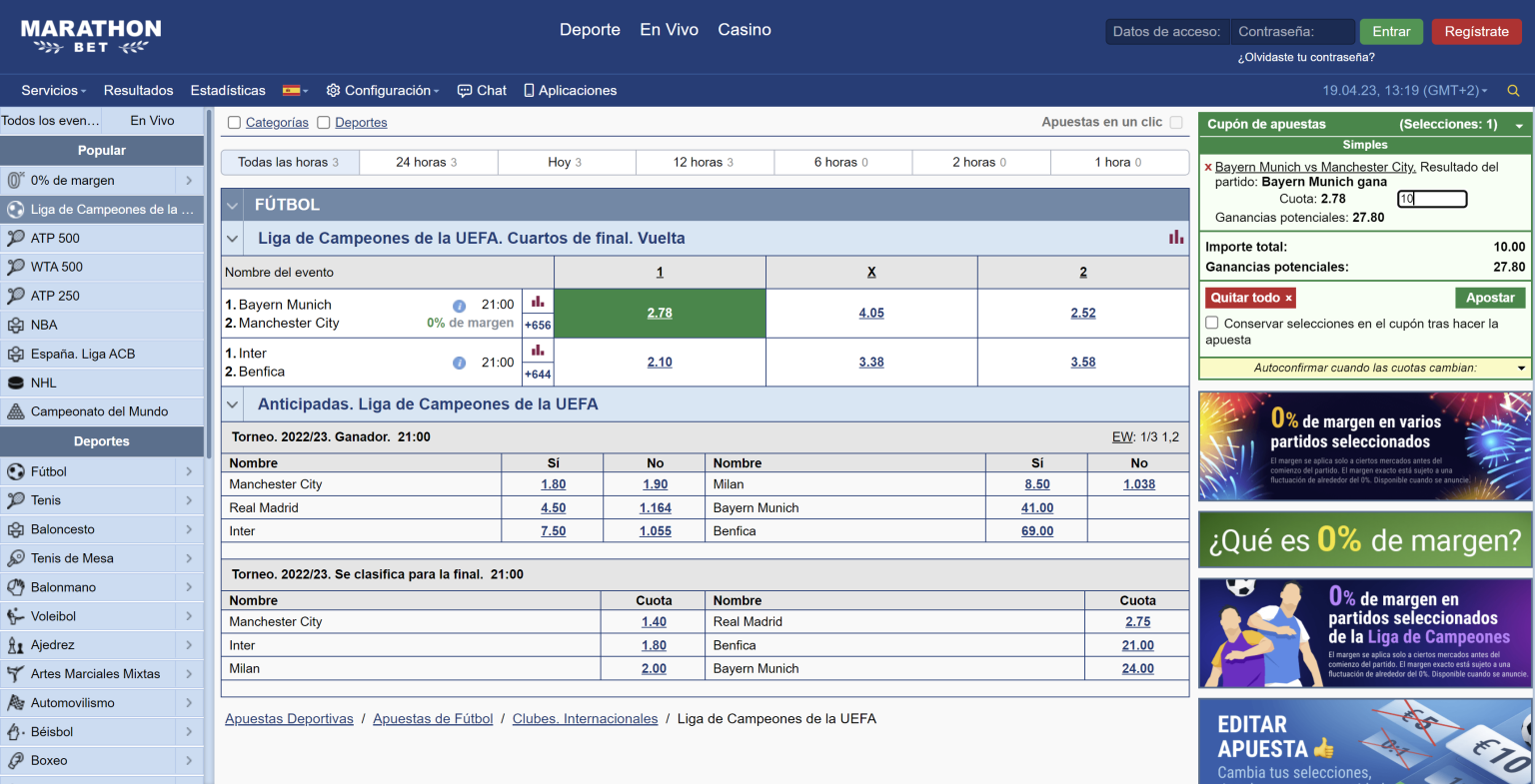This screenshot has width=1535, height=784.
Task: Click the Boxeo glove icon
Action: point(15,761)
